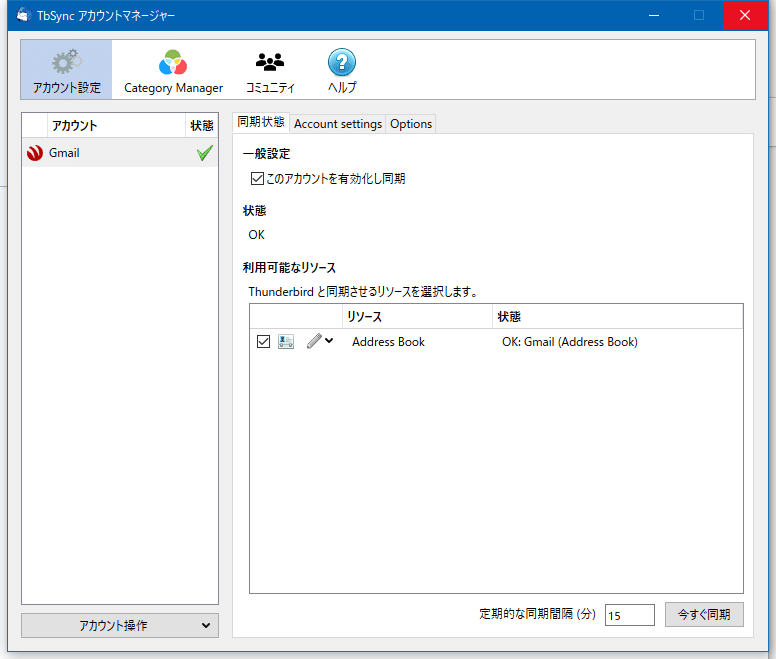Select the Gmail account row

point(120,153)
